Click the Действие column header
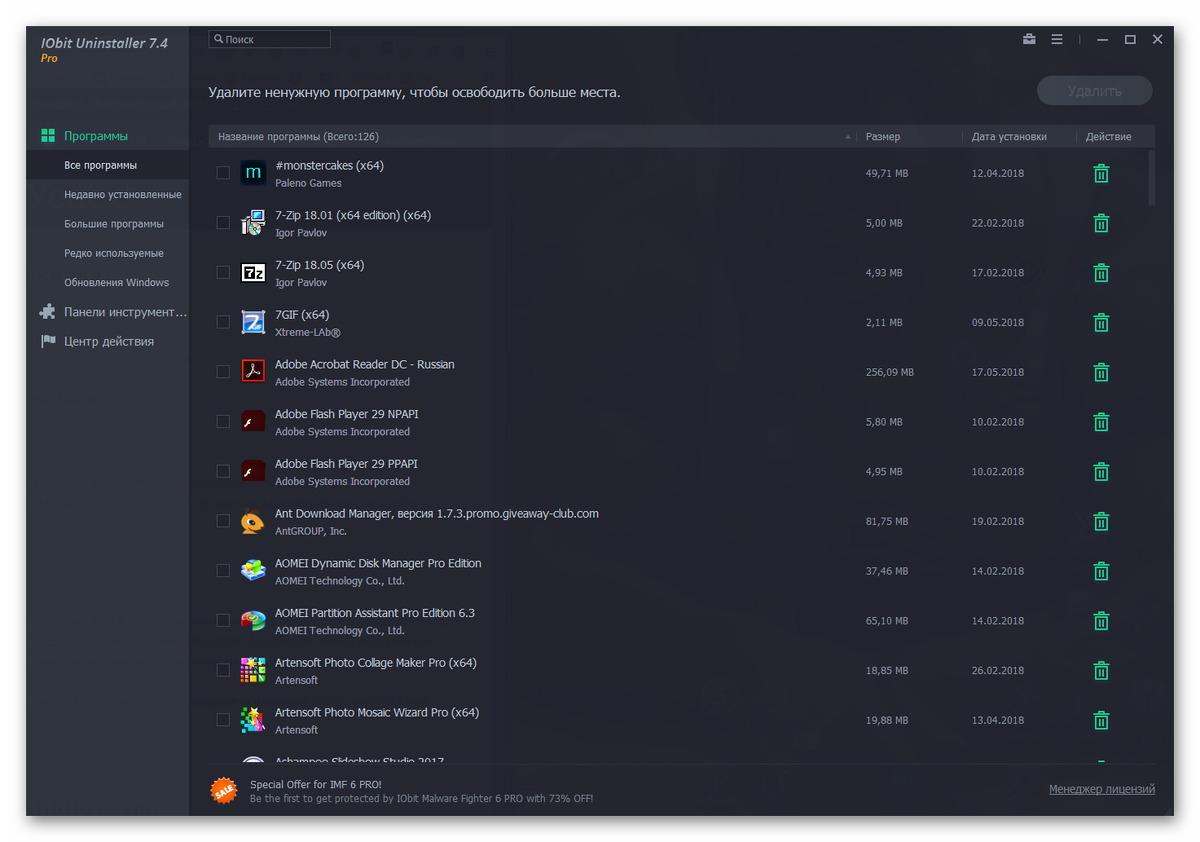This screenshot has width=1200, height=842. 1109,137
